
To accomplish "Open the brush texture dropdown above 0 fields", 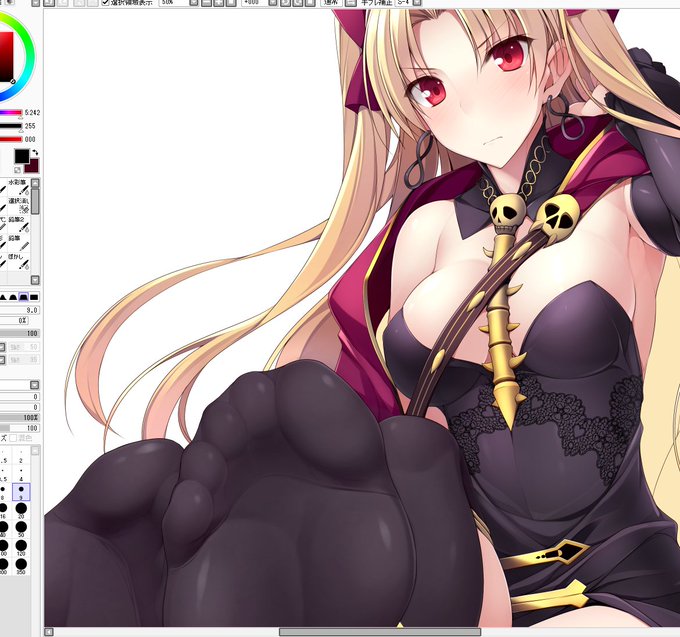I will tap(35, 385).
